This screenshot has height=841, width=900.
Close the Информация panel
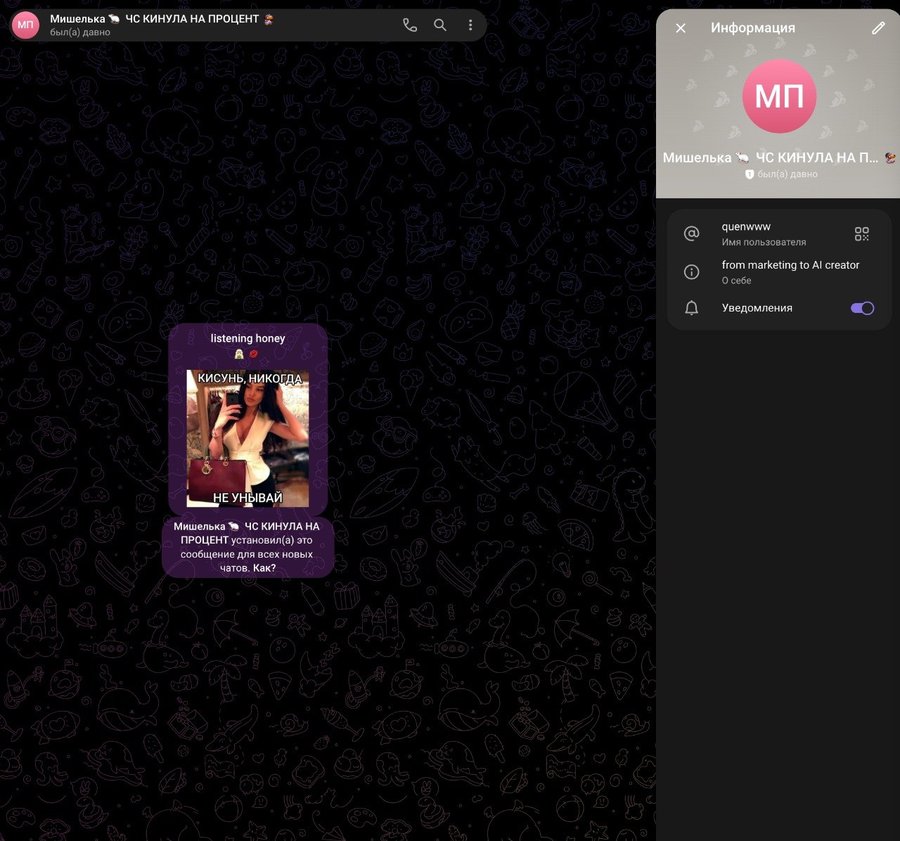tap(681, 28)
